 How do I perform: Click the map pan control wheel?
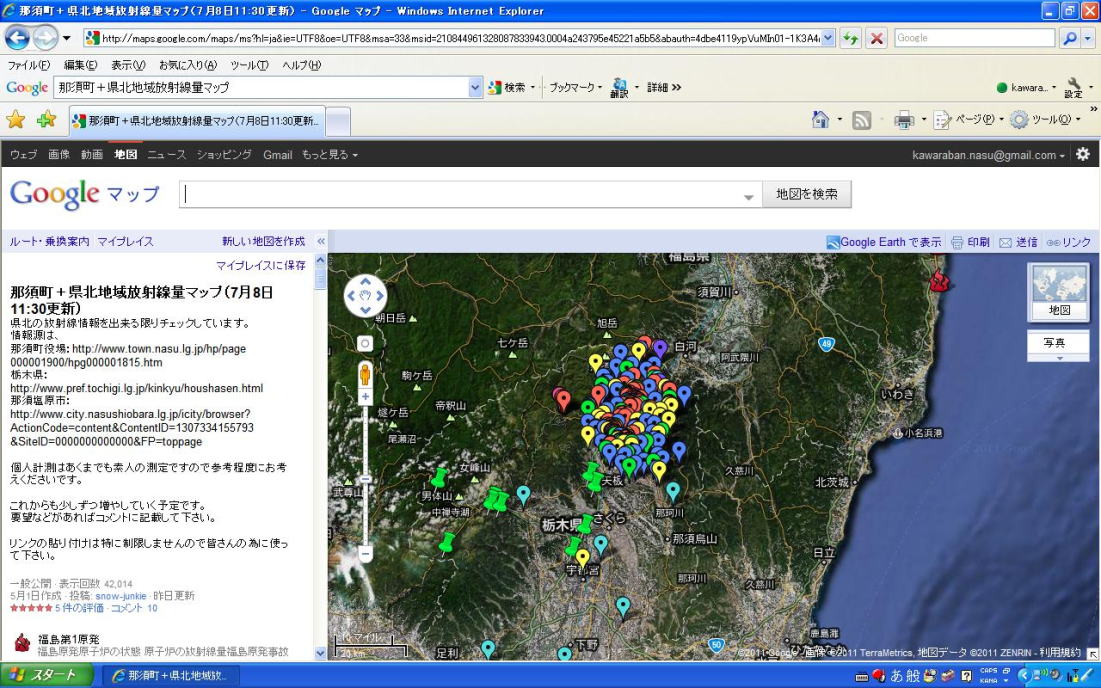(x=365, y=296)
